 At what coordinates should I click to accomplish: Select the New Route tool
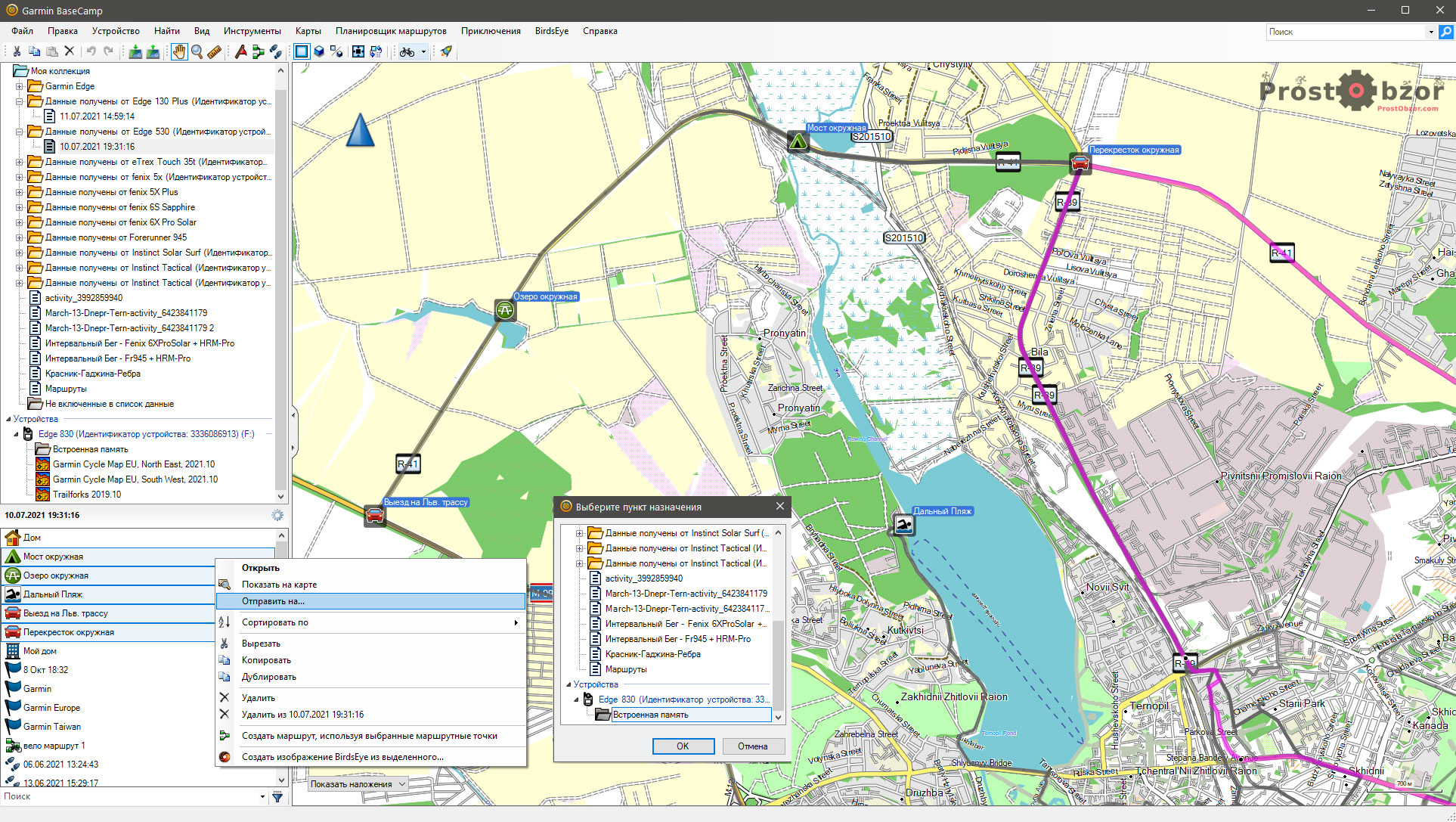pos(259,51)
